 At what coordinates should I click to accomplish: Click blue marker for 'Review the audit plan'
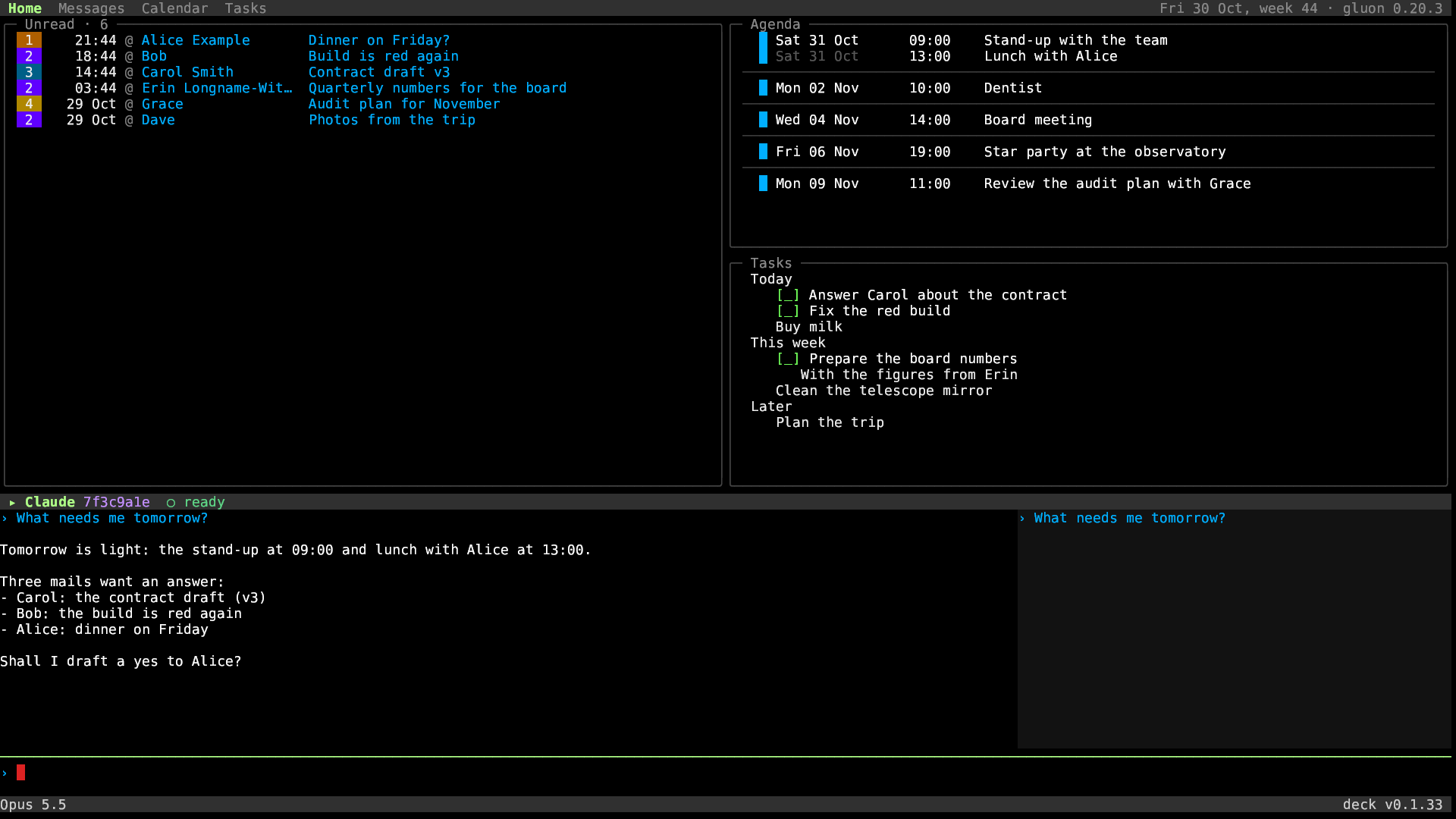(763, 184)
